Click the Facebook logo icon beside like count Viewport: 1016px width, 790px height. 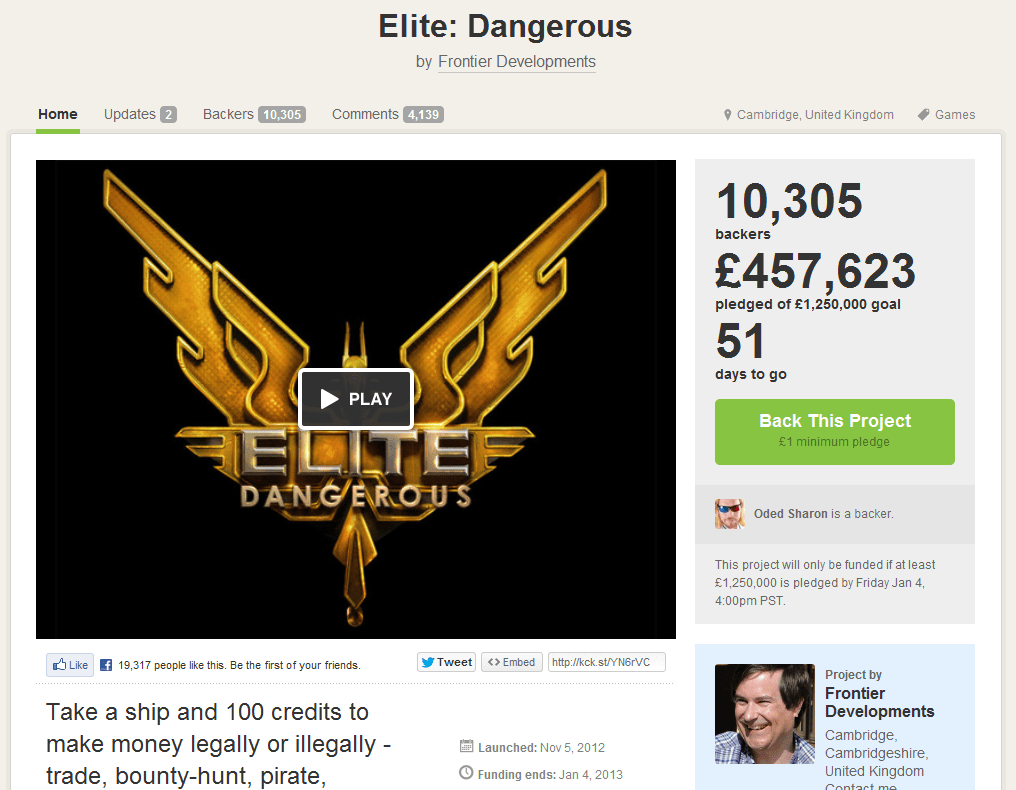pyautogui.click(x=106, y=665)
